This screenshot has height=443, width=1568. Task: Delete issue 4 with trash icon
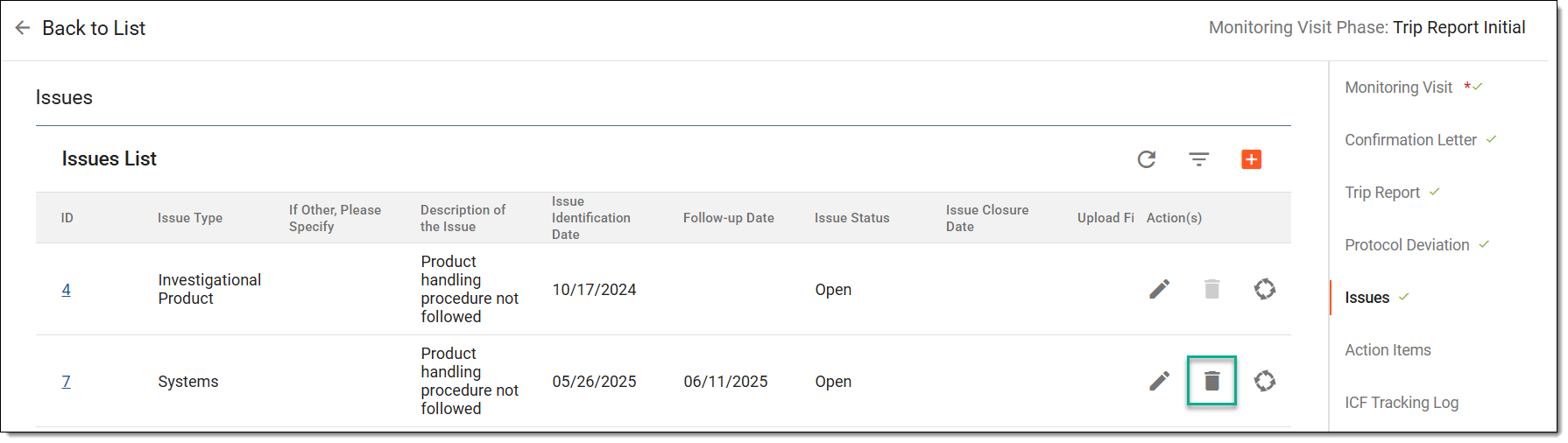tap(1212, 289)
